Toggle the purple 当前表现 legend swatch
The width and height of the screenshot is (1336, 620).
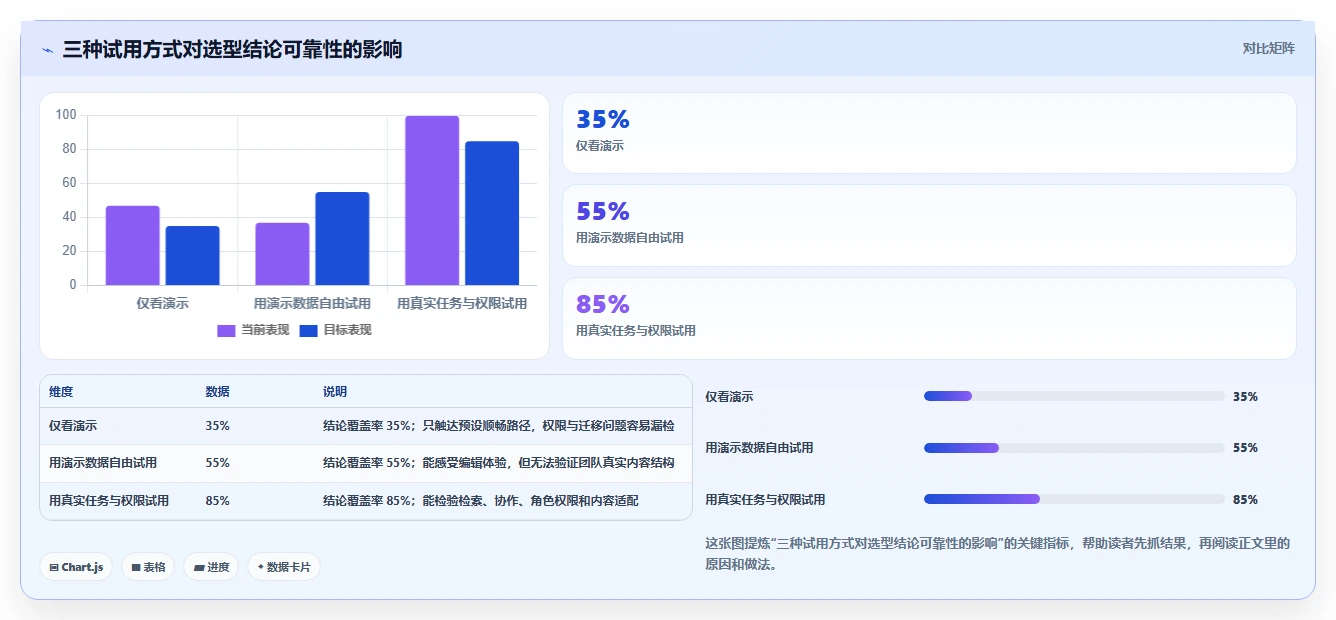click(x=226, y=330)
